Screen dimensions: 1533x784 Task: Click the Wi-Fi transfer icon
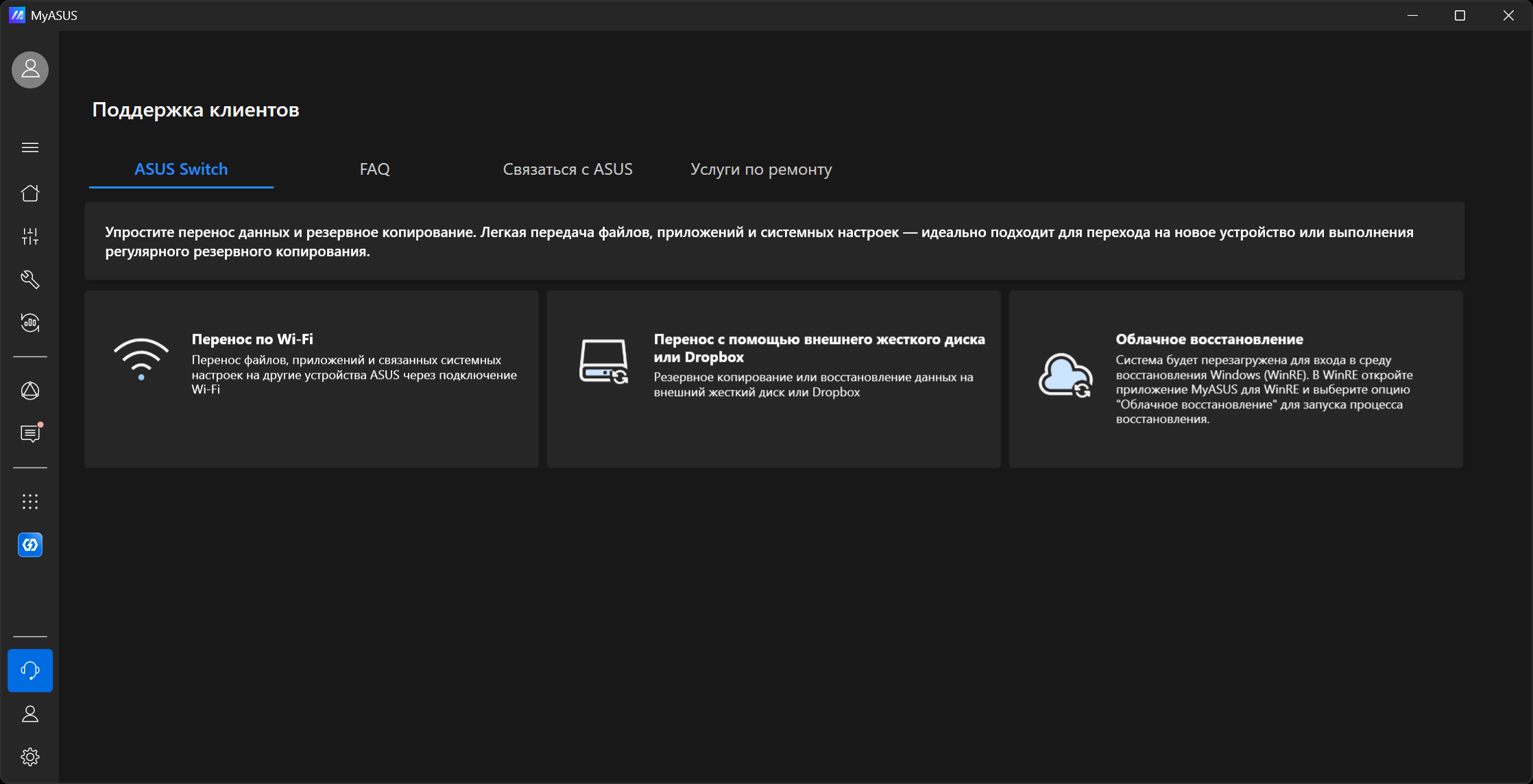tap(141, 359)
